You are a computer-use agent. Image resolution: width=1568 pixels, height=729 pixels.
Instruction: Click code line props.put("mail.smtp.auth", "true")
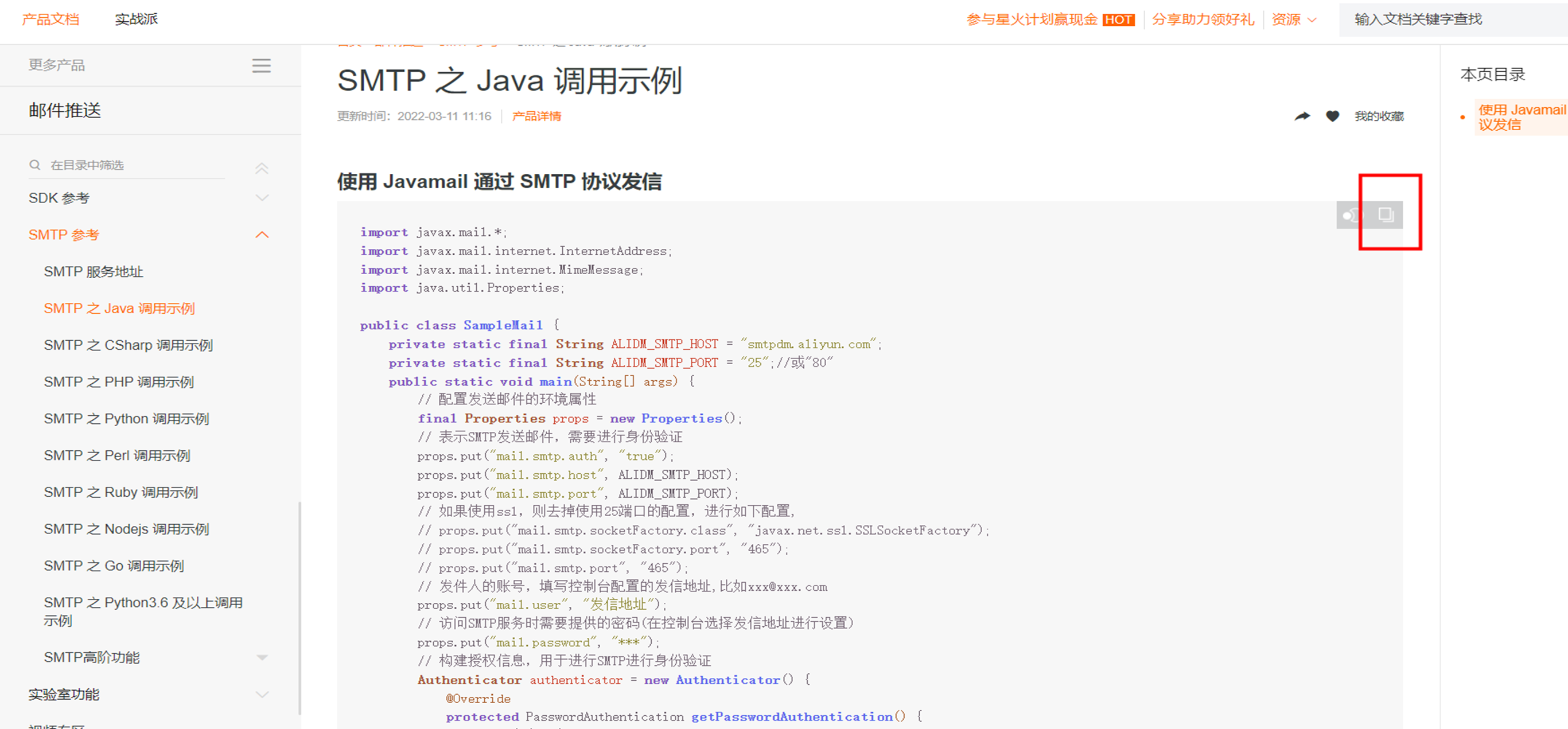546,456
